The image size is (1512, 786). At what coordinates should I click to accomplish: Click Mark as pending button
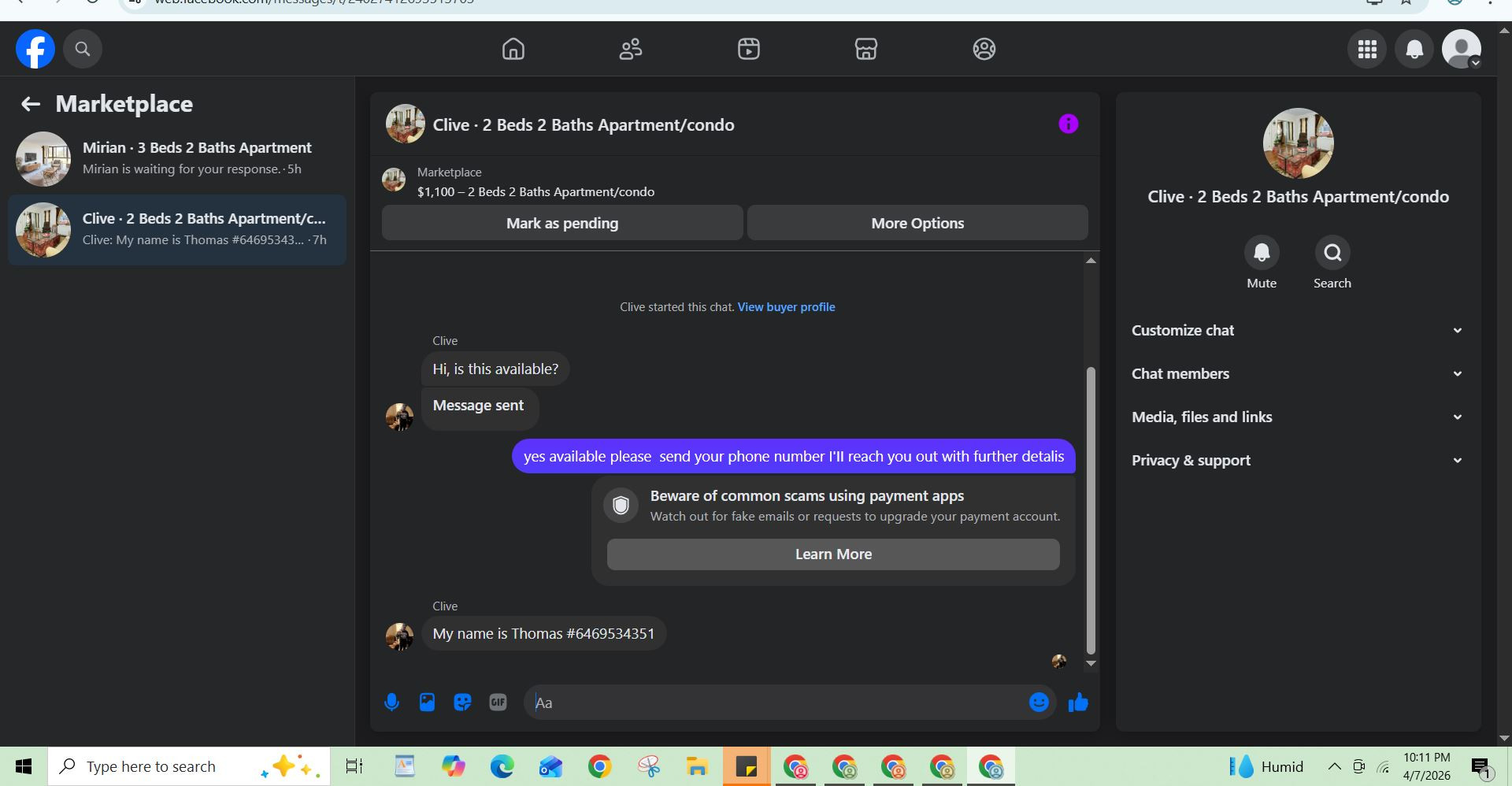pos(562,223)
